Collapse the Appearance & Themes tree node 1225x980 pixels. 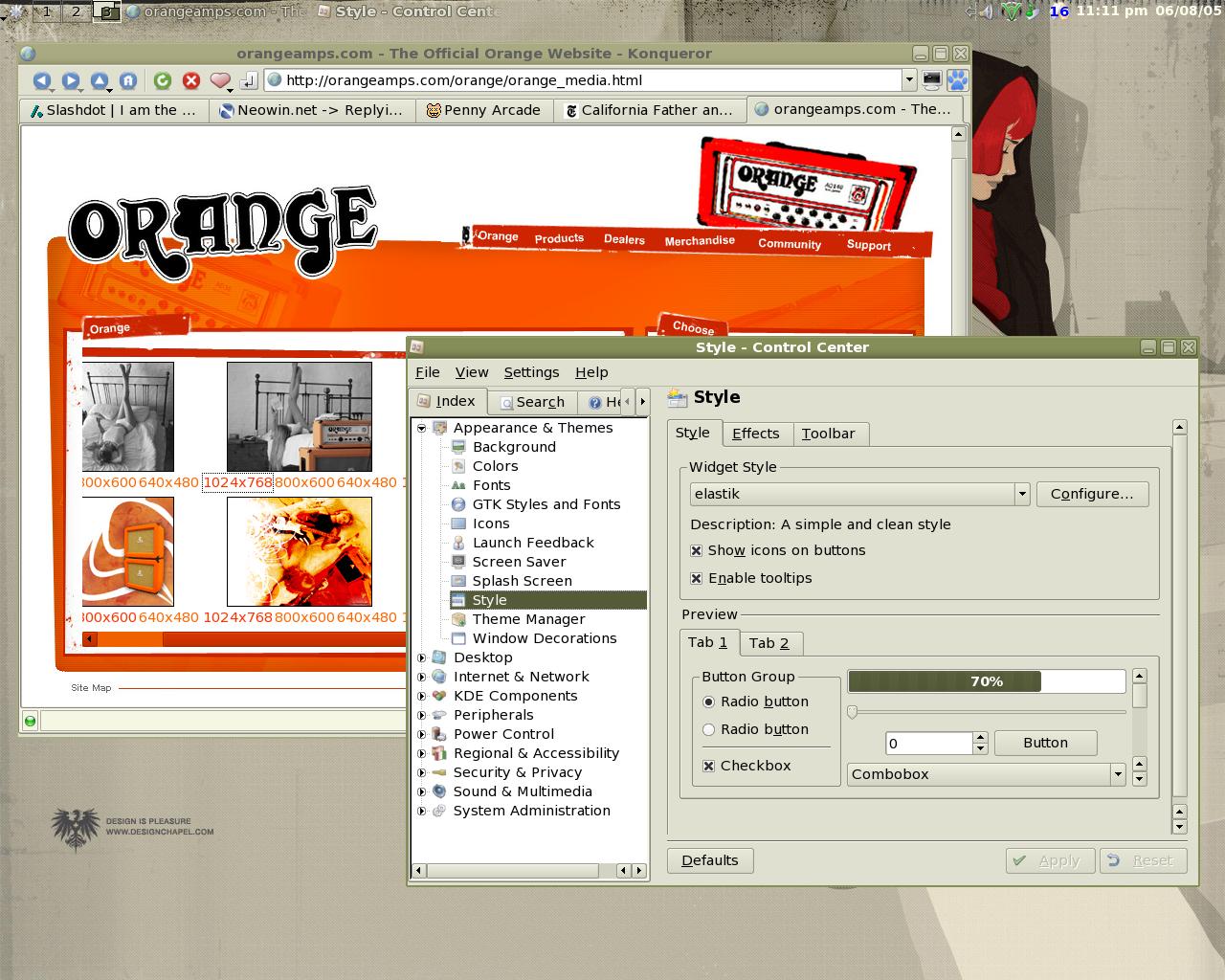coord(421,428)
